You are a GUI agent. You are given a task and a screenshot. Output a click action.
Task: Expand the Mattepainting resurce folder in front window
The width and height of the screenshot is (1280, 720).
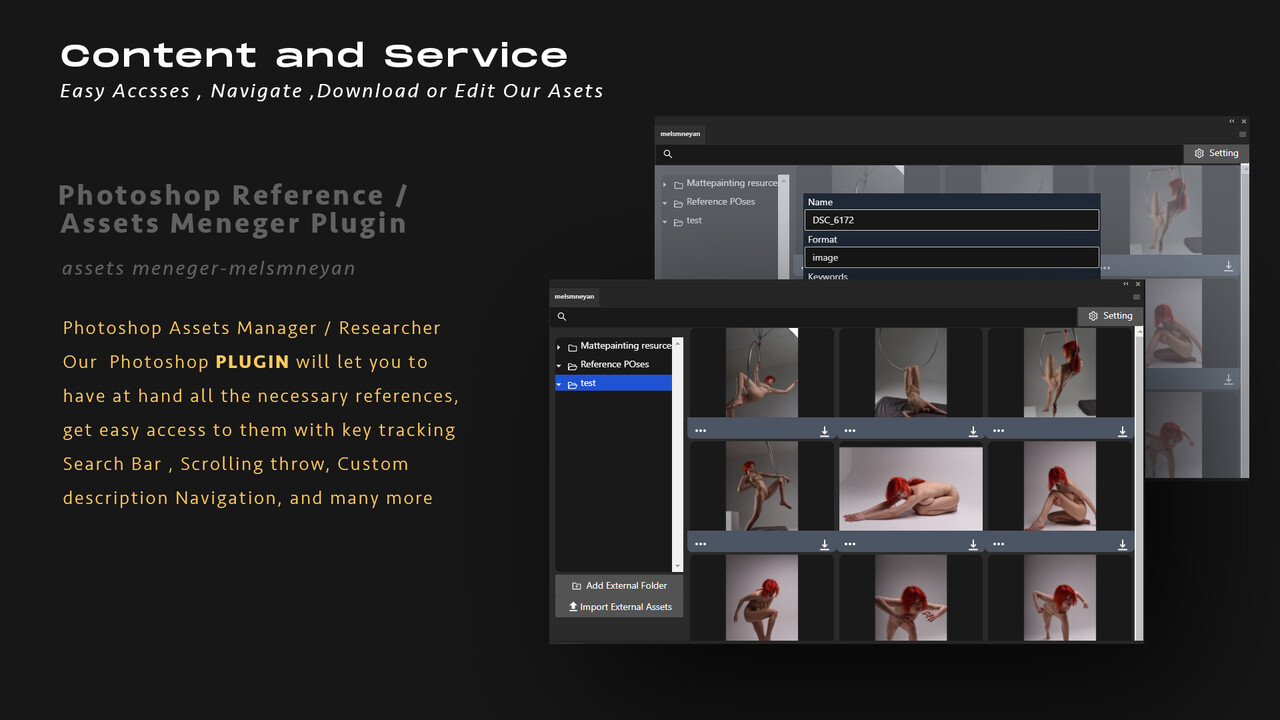[559, 347]
